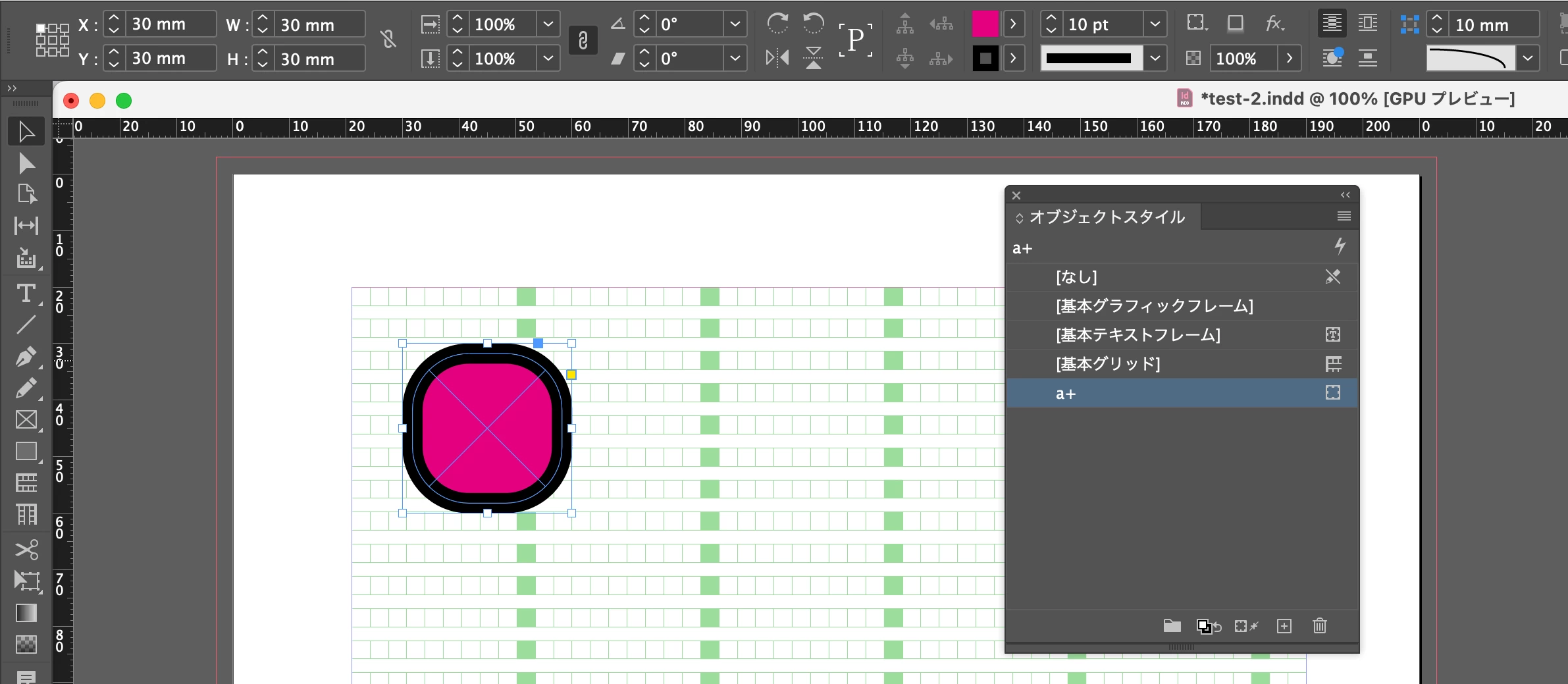1568x684 pixels.
Task: Click Flip Vertical icon
Action: tap(814, 58)
